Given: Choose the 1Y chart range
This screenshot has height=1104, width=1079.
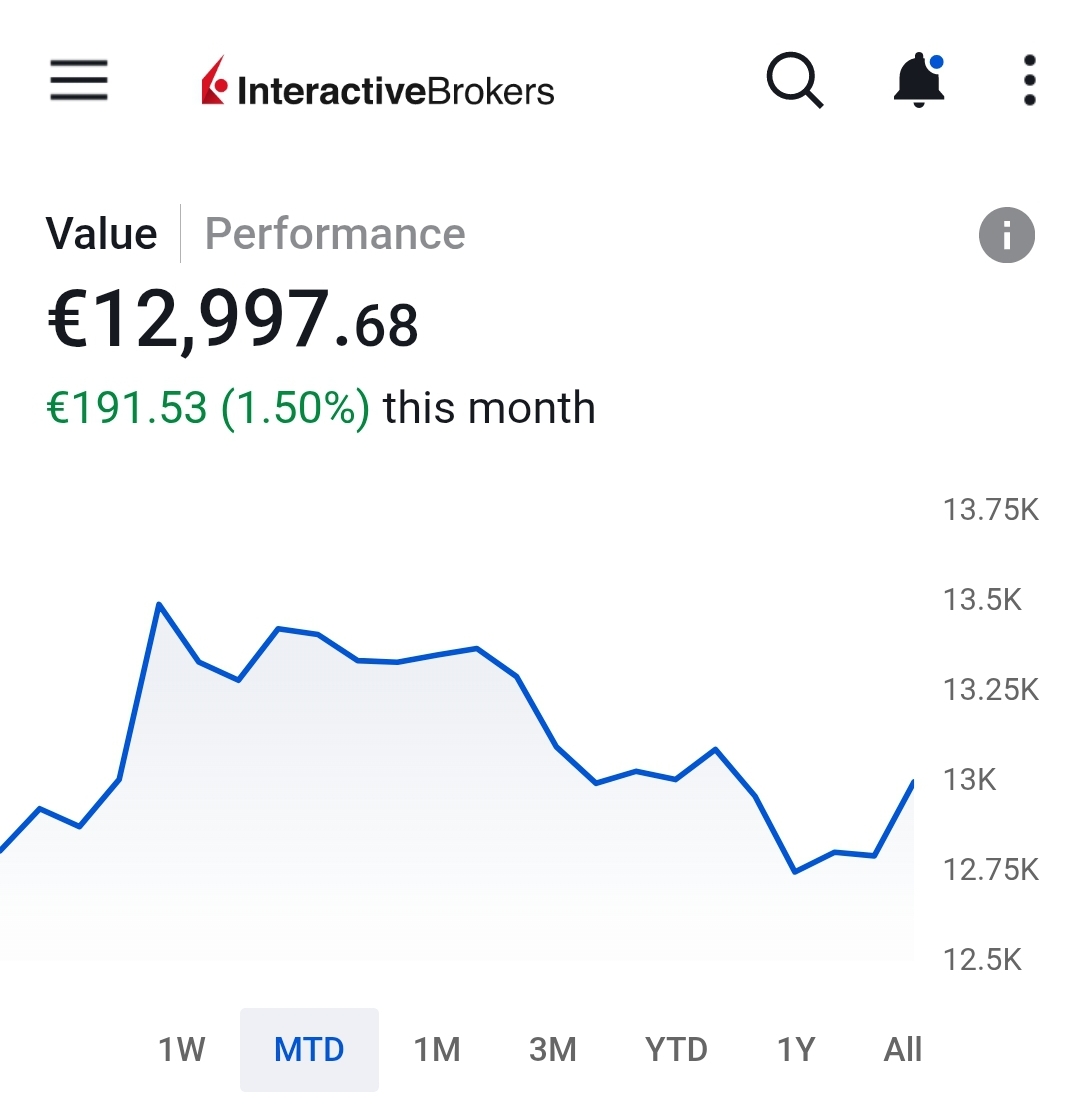Looking at the screenshot, I should coord(796,1049).
